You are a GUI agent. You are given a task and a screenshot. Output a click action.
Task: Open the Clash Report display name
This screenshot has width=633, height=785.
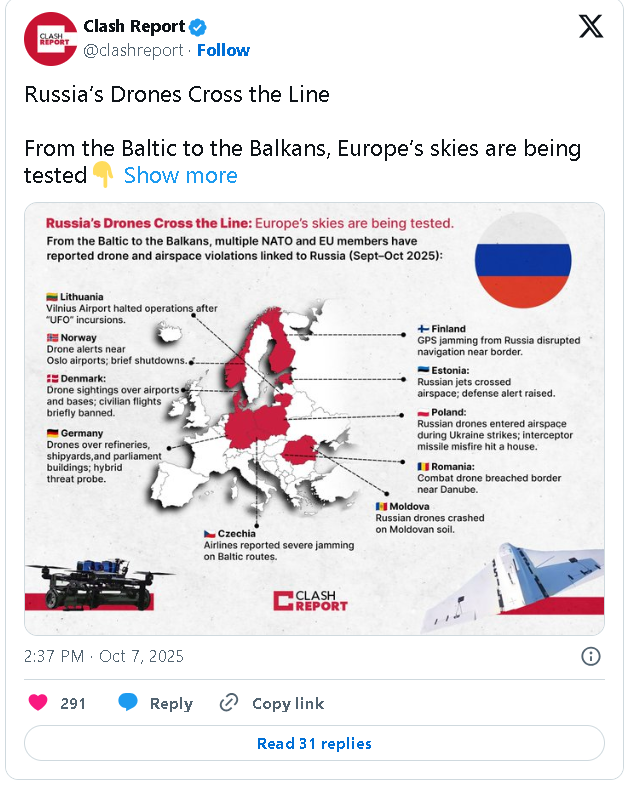[x=134, y=27]
